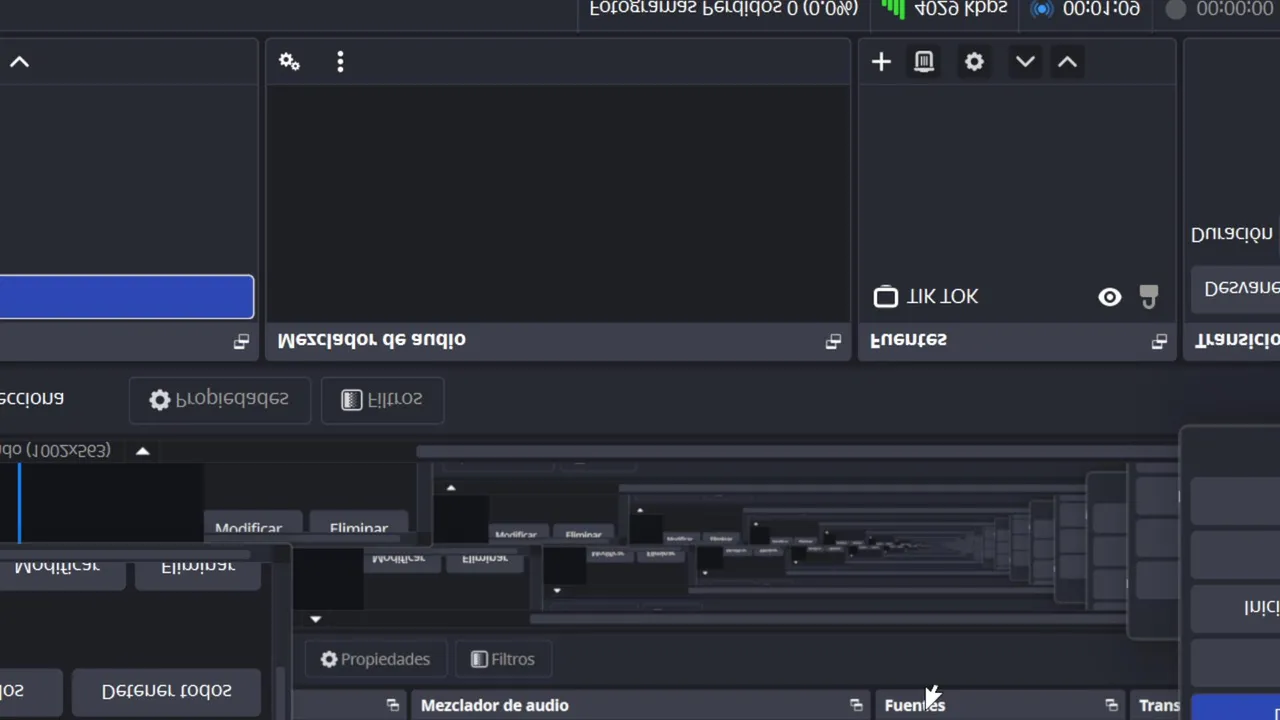Move the source down with the chevron-down icon

point(1025,62)
